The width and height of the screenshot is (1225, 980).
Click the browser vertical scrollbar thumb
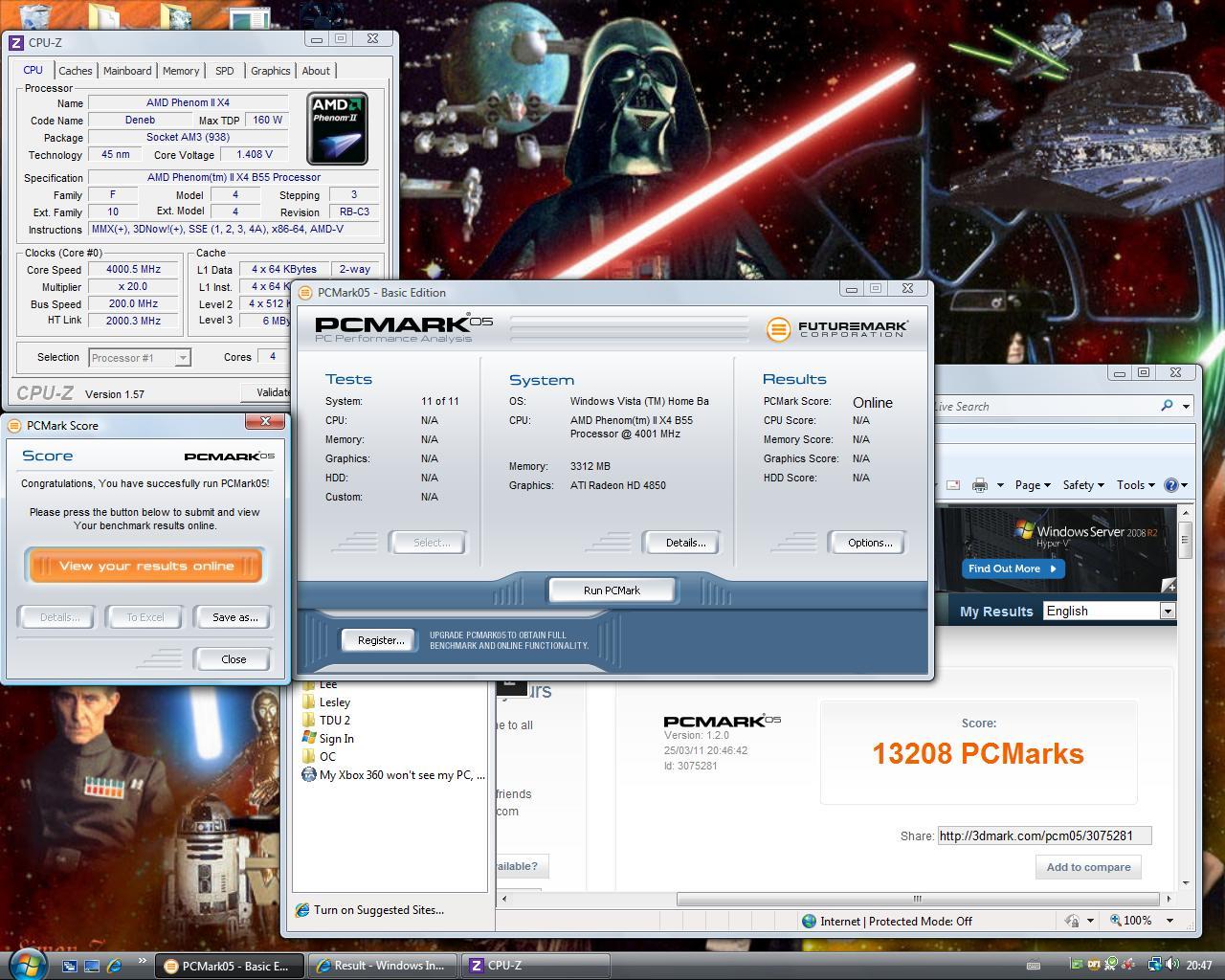pos(1185,540)
